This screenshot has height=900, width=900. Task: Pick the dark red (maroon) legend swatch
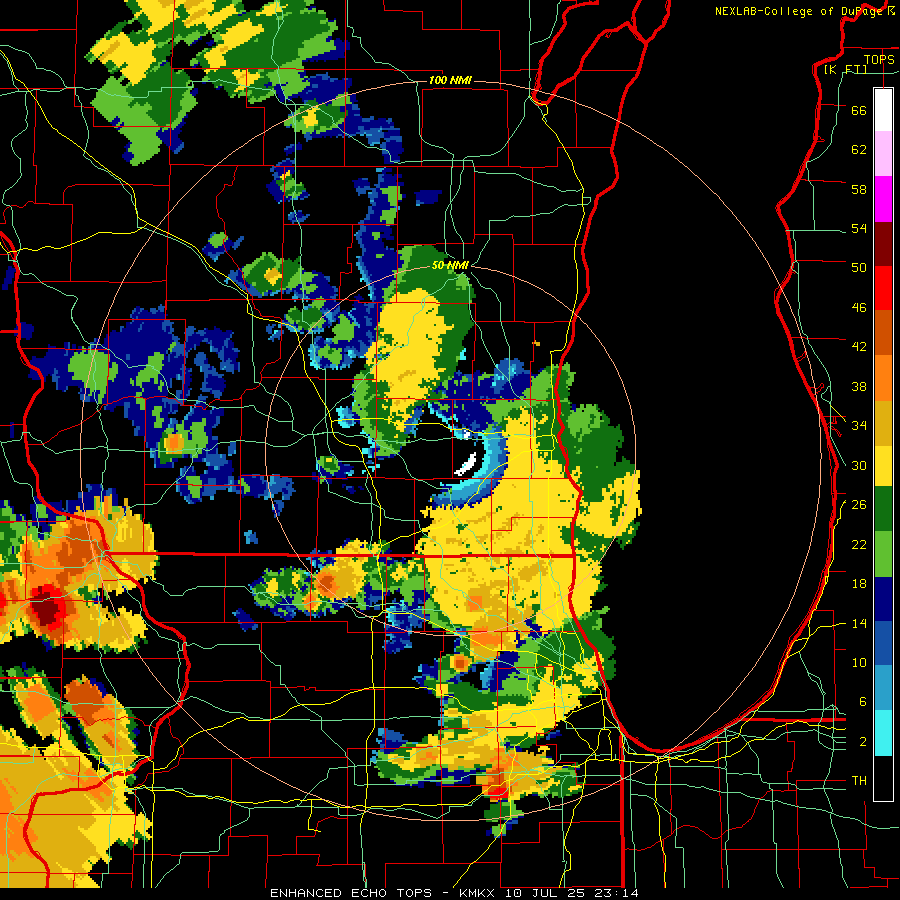[883, 243]
